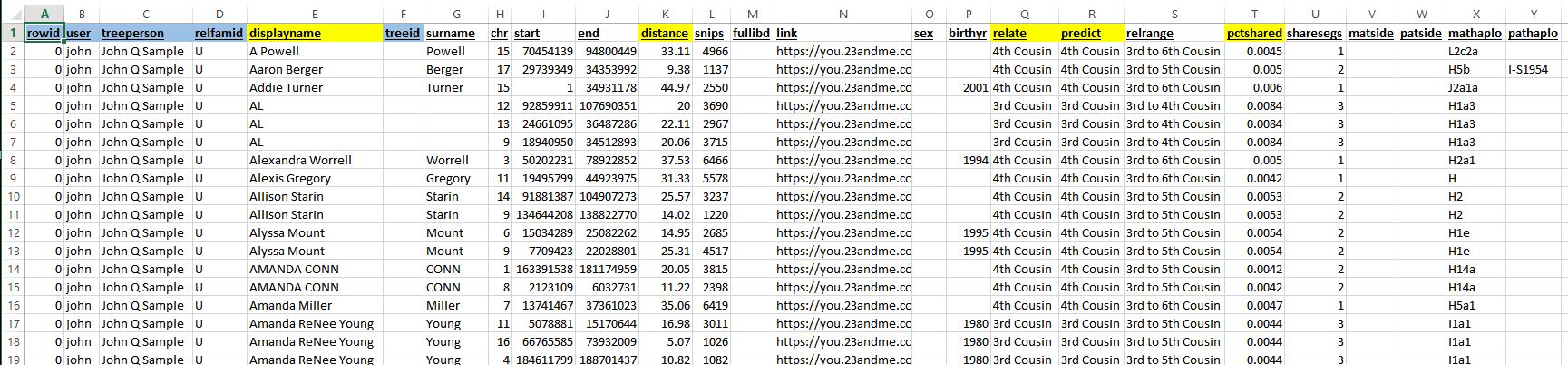Select the Addie Turner displayname cell
Screen dimensions: 1568x365
314,87
